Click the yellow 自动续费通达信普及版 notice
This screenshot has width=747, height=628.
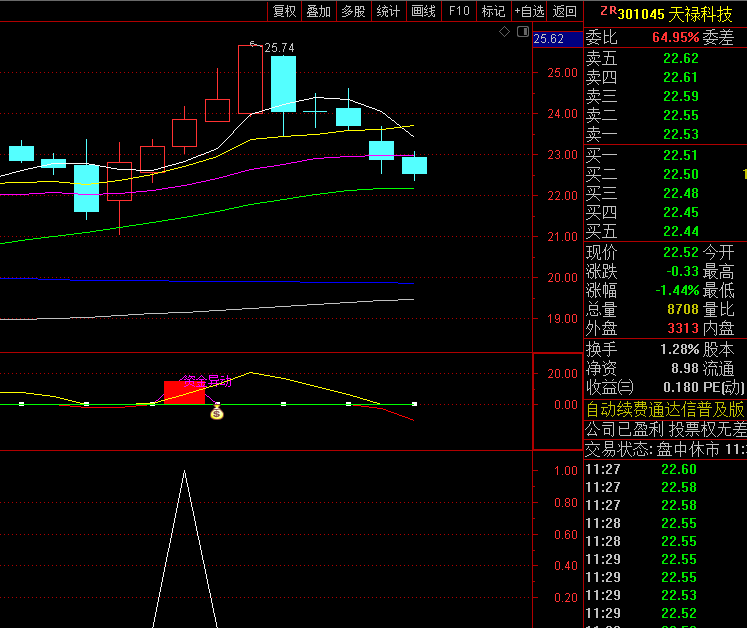(x=665, y=409)
